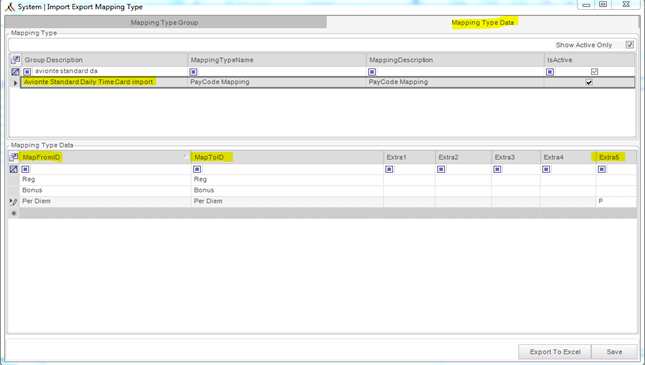Select the 'PayCode Mapping' MappingTypeName cell
This screenshot has height=365, width=645.
(x=277, y=82)
